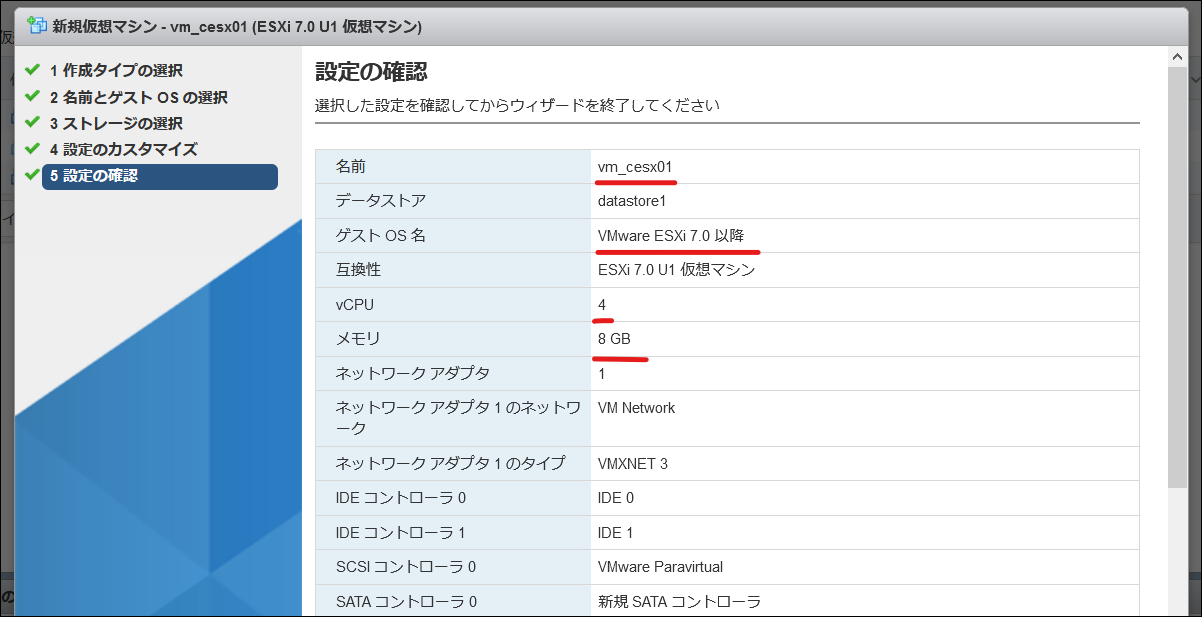The width and height of the screenshot is (1202, 617).
Task: Go to step 2 名前とゲスト OS の選択
Action: [x=139, y=97]
